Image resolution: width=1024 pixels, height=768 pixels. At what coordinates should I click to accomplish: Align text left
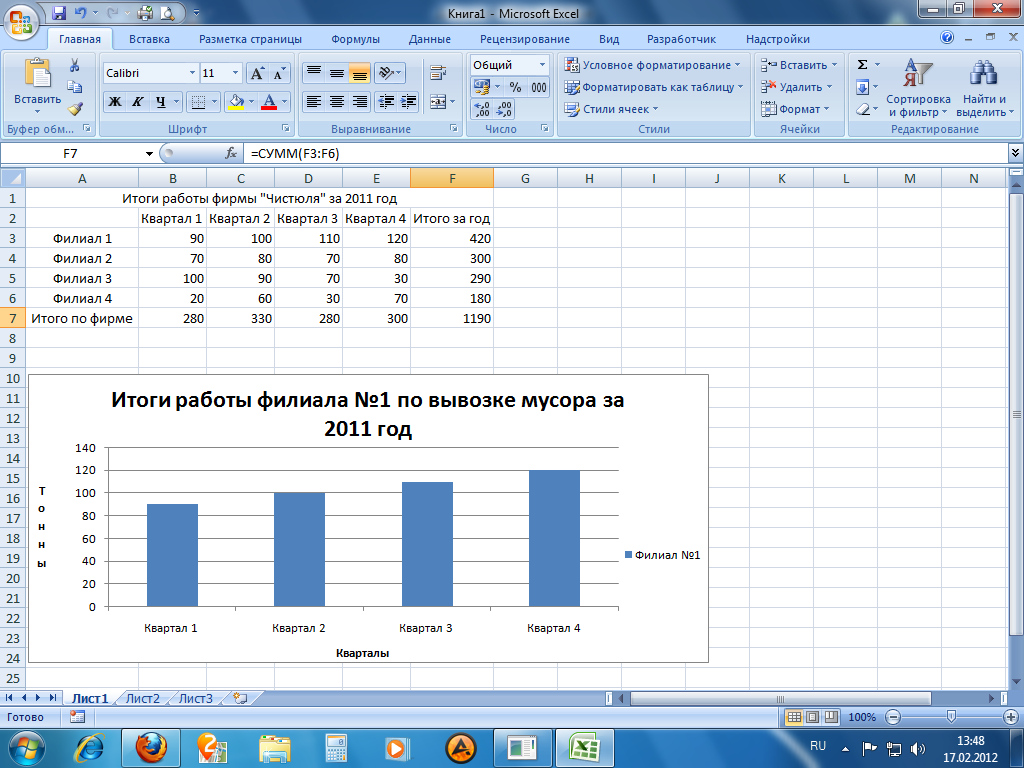coord(314,101)
